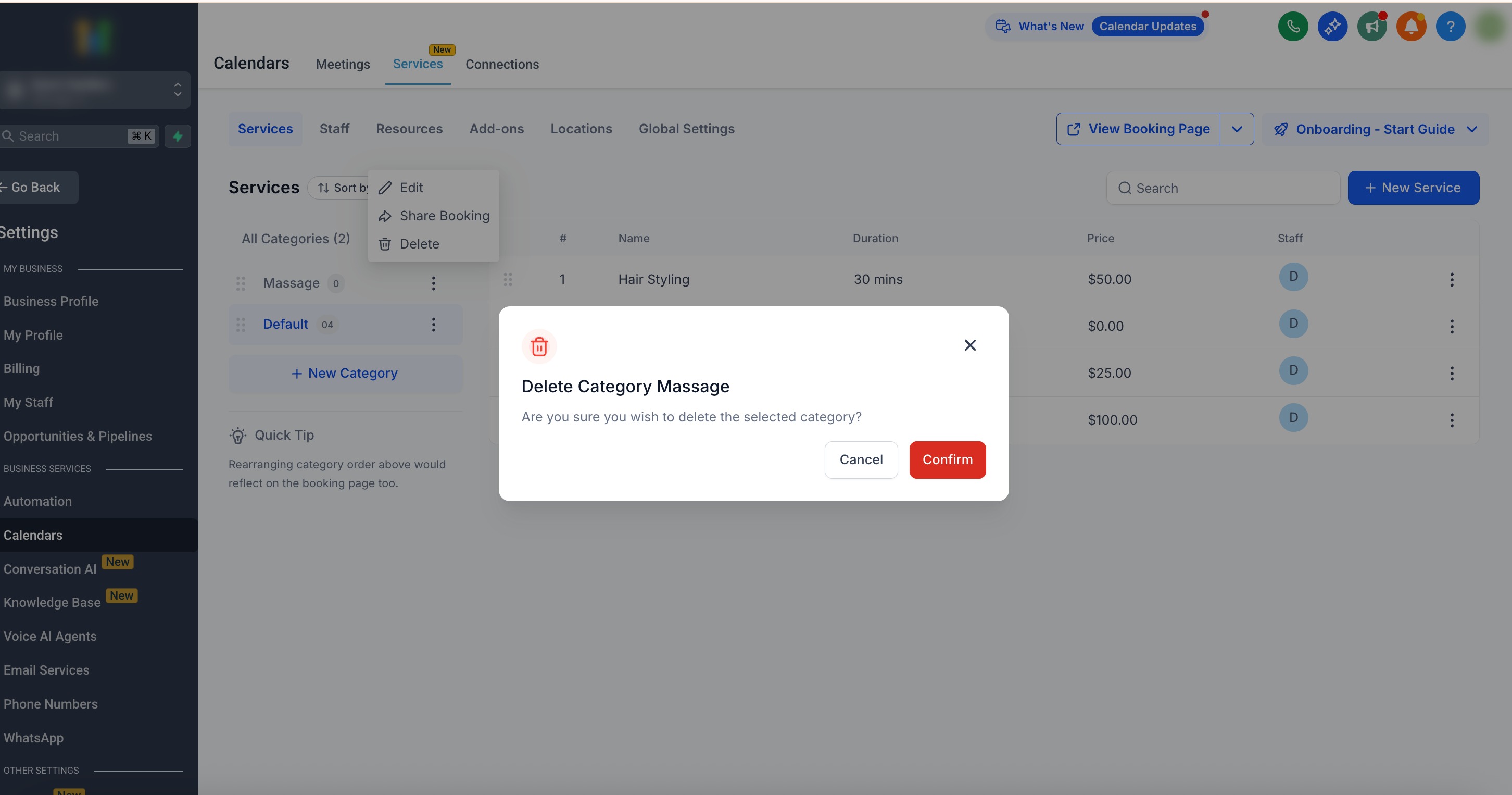This screenshot has height=795, width=1512.
Task: Expand the View Booking Page dropdown arrow
Action: (x=1236, y=129)
